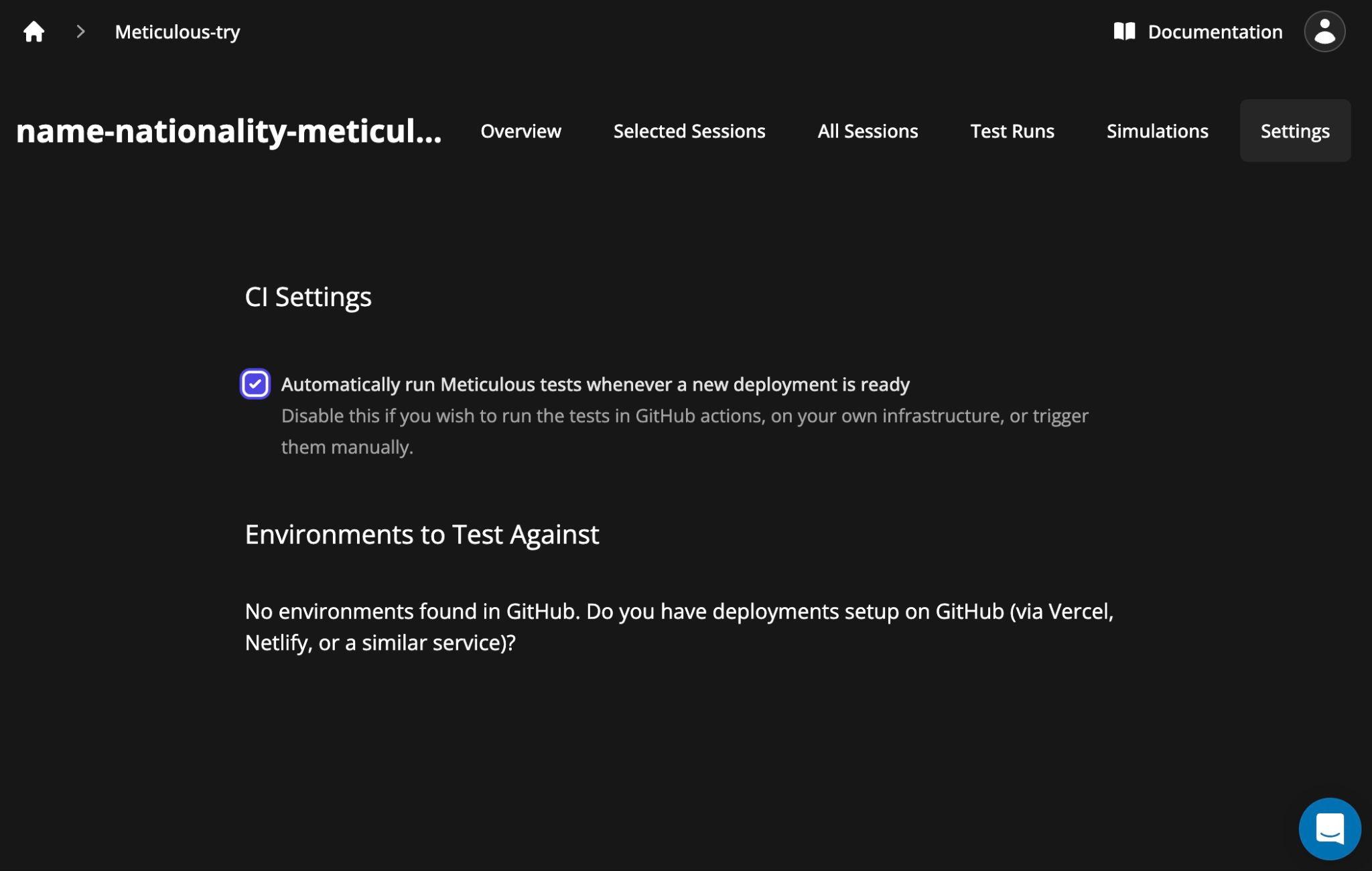Image resolution: width=1372 pixels, height=871 pixels.
Task: Click the Settings tab
Action: click(1294, 131)
